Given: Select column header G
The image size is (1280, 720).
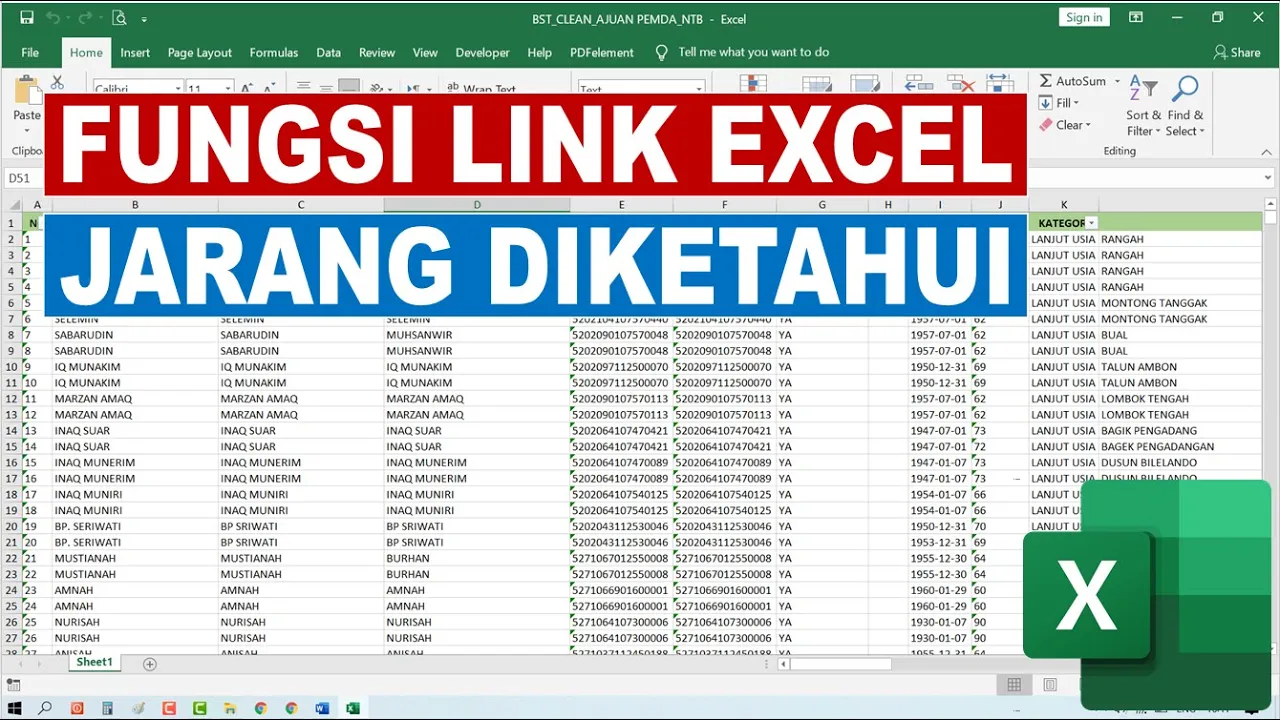Looking at the screenshot, I should (822, 205).
